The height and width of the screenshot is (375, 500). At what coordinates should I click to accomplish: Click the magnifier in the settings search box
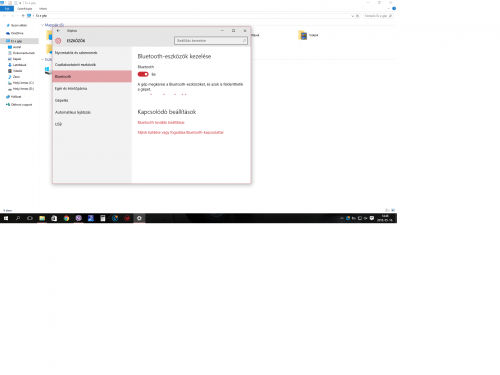(x=244, y=40)
